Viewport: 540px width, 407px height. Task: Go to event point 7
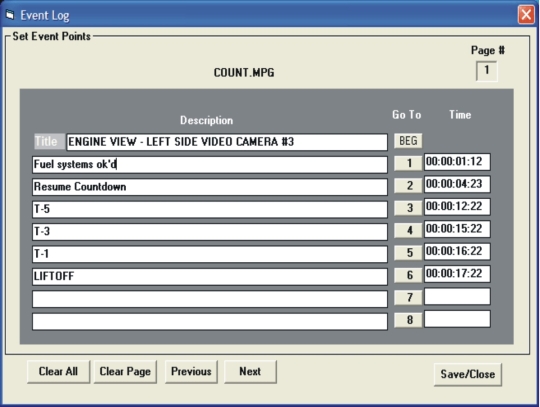[x=408, y=297]
